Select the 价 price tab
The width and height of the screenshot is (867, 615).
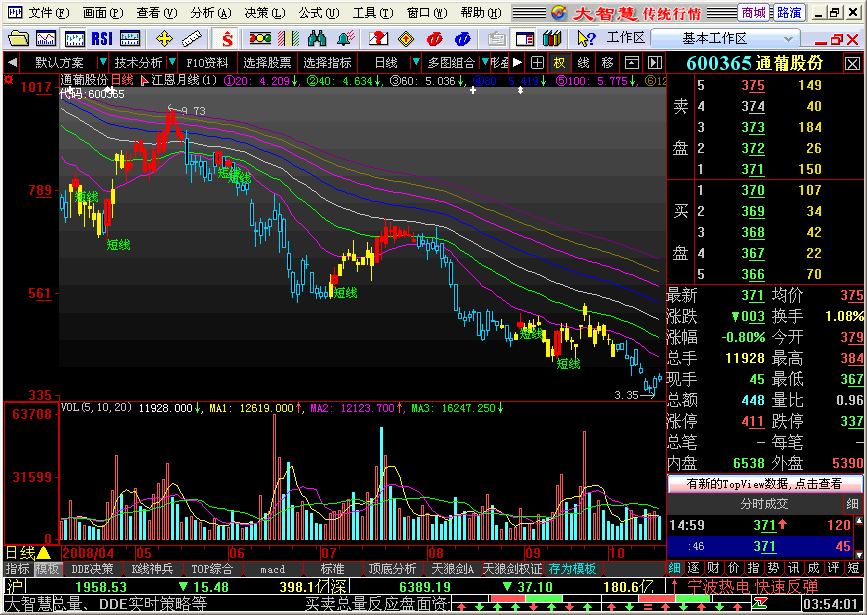point(733,568)
